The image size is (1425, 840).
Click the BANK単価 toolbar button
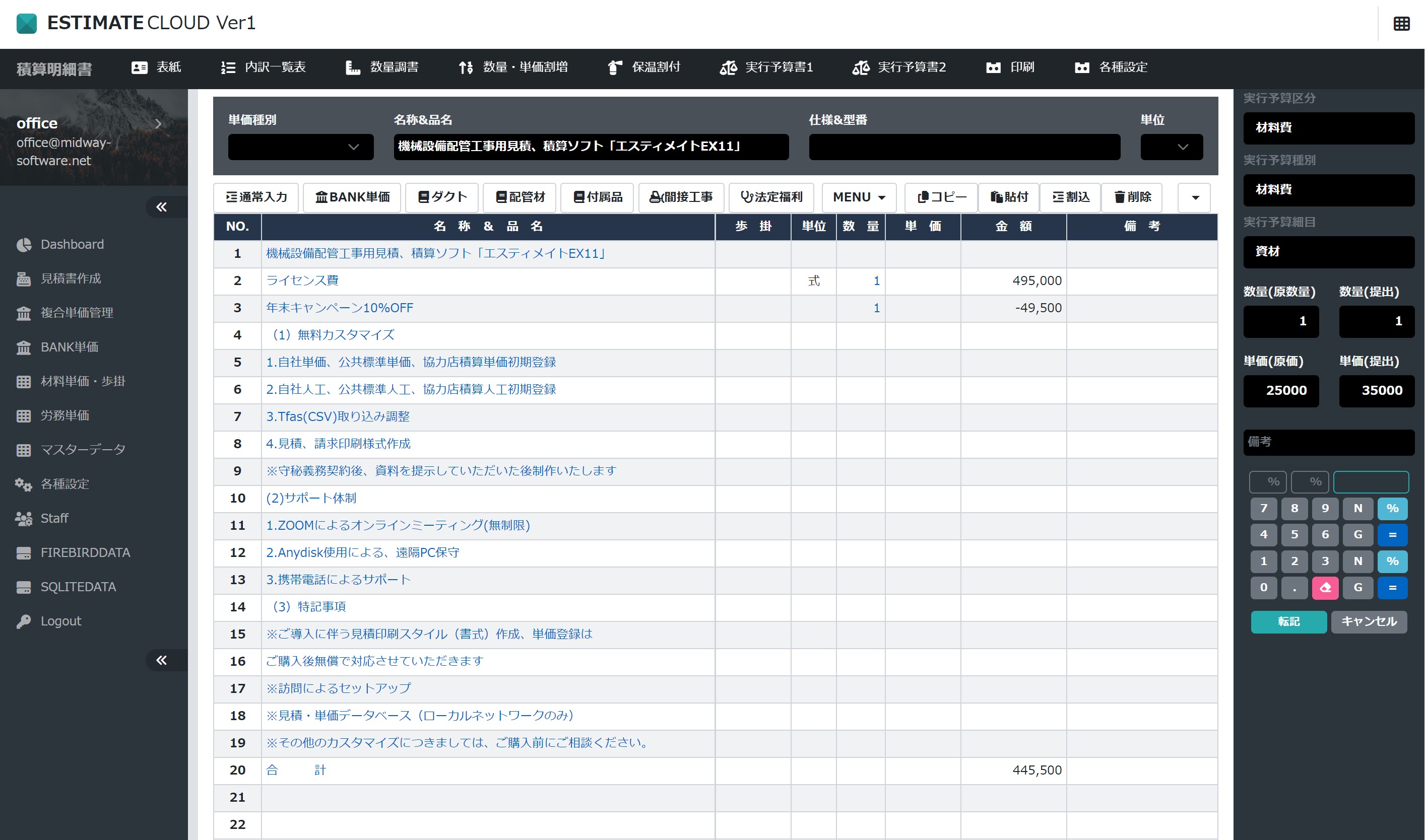click(352, 197)
